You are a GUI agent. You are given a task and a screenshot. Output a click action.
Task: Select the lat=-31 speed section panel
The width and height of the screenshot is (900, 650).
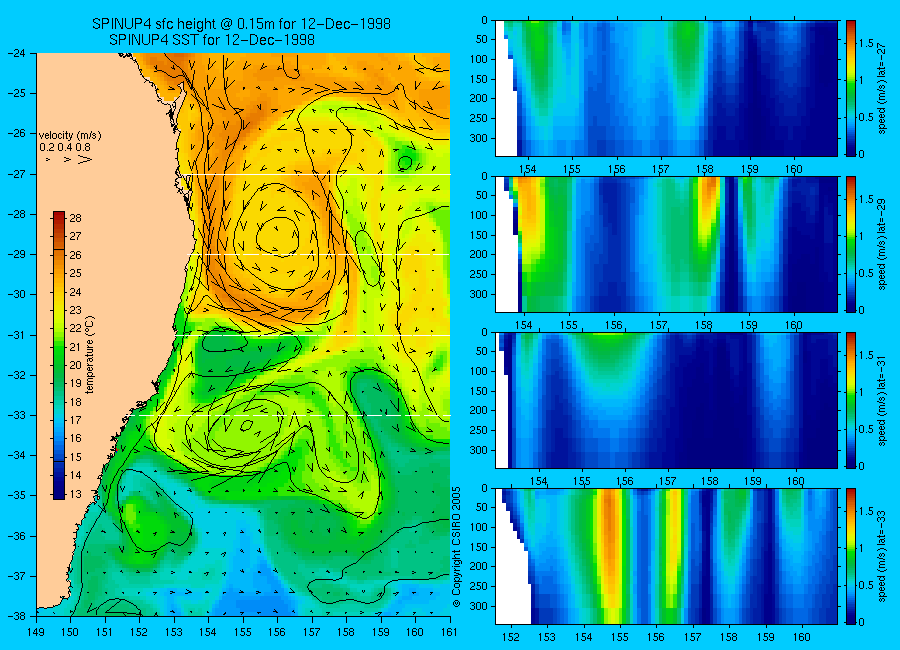666,400
